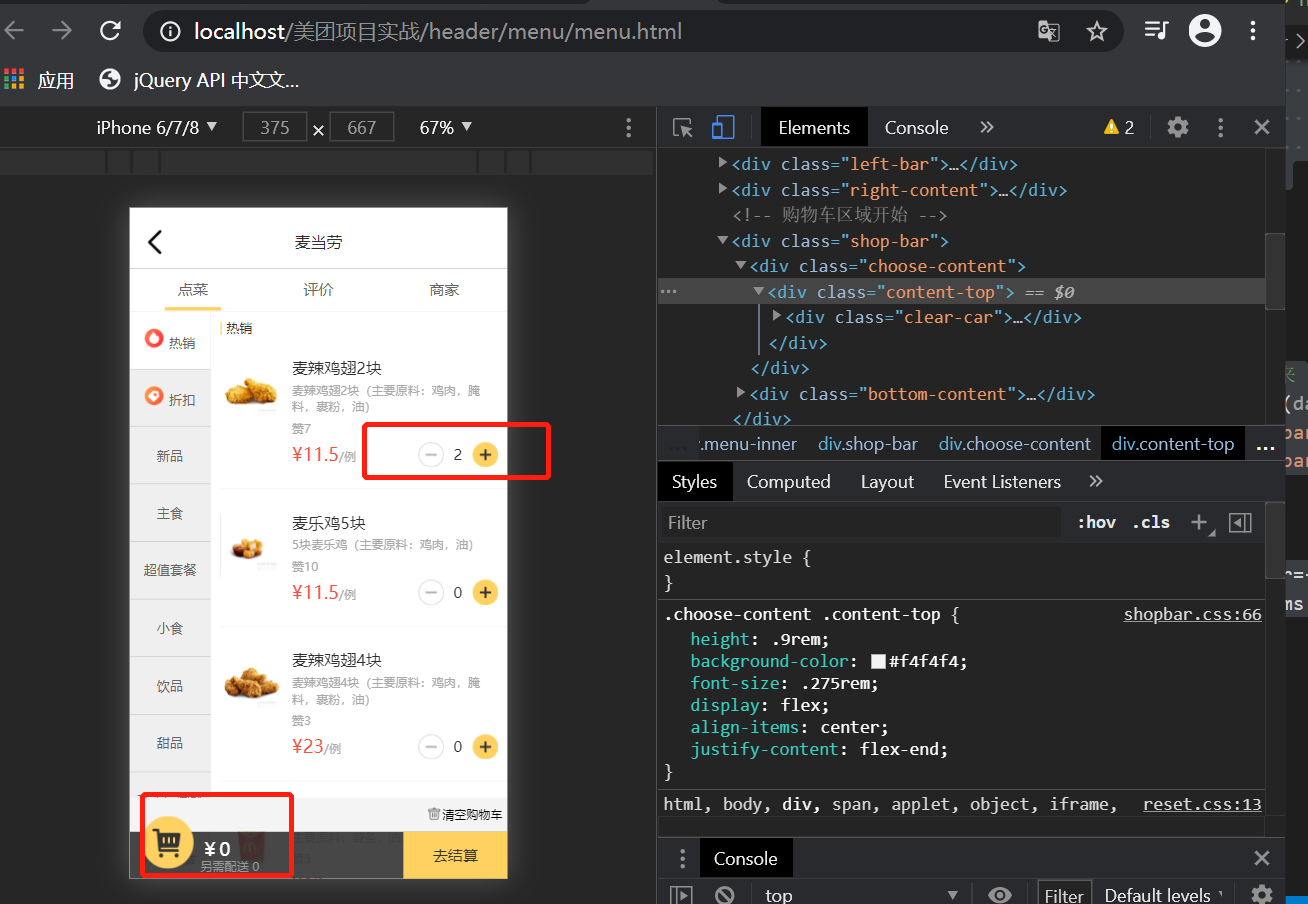The width and height of the screenshot is (1308, 904).
Task: Close the DevTools panel
Action: (x=1262, y=128)
